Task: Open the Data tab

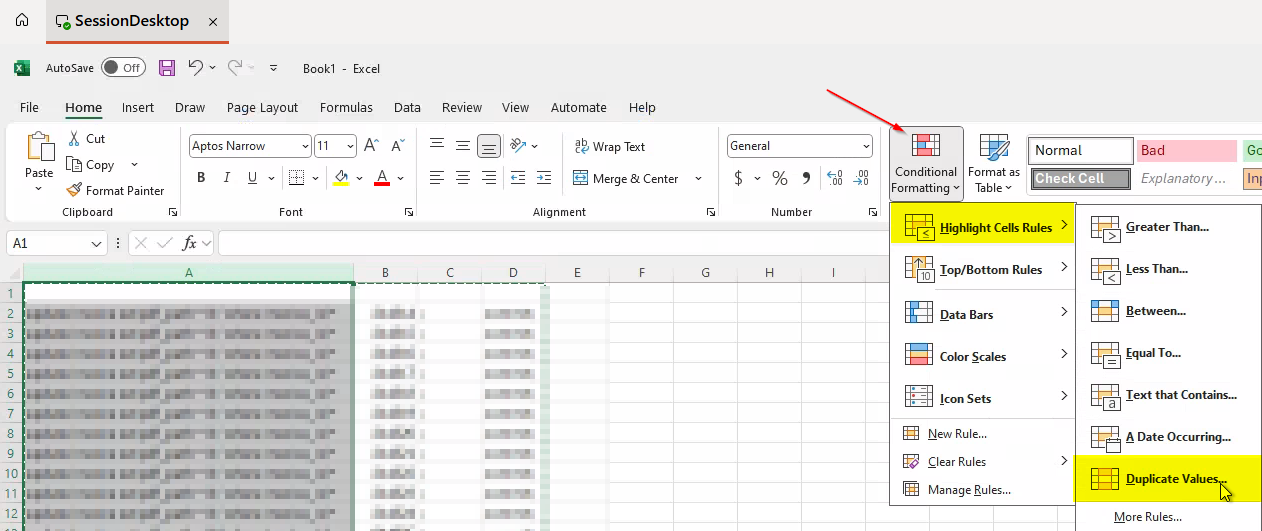Action: click(x=407, y=107)
